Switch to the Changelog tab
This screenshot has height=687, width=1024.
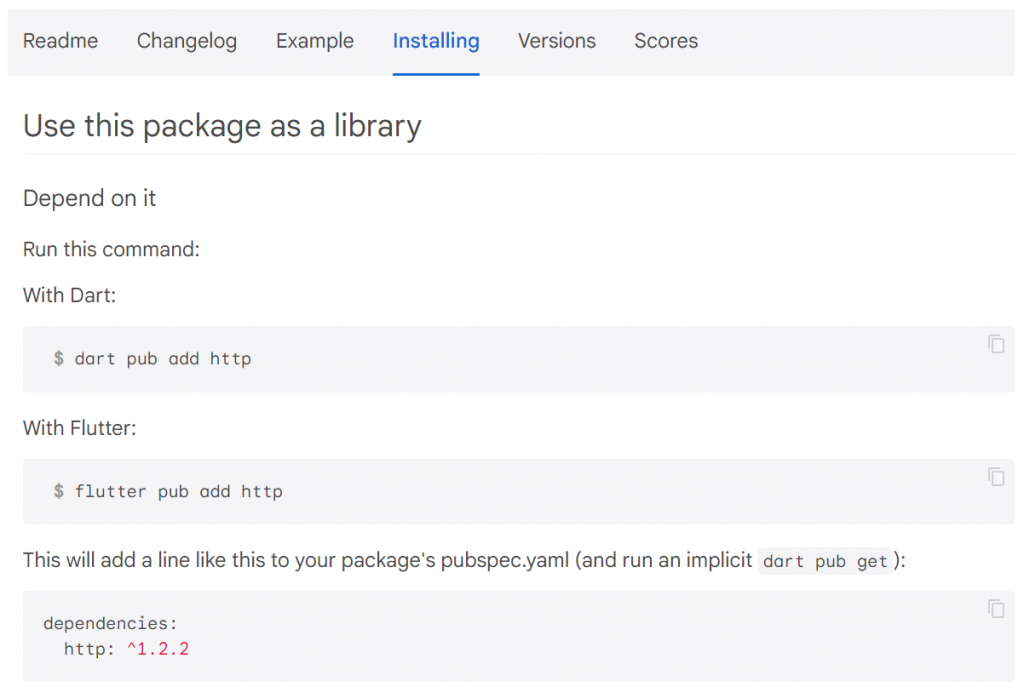coord(187,41)
